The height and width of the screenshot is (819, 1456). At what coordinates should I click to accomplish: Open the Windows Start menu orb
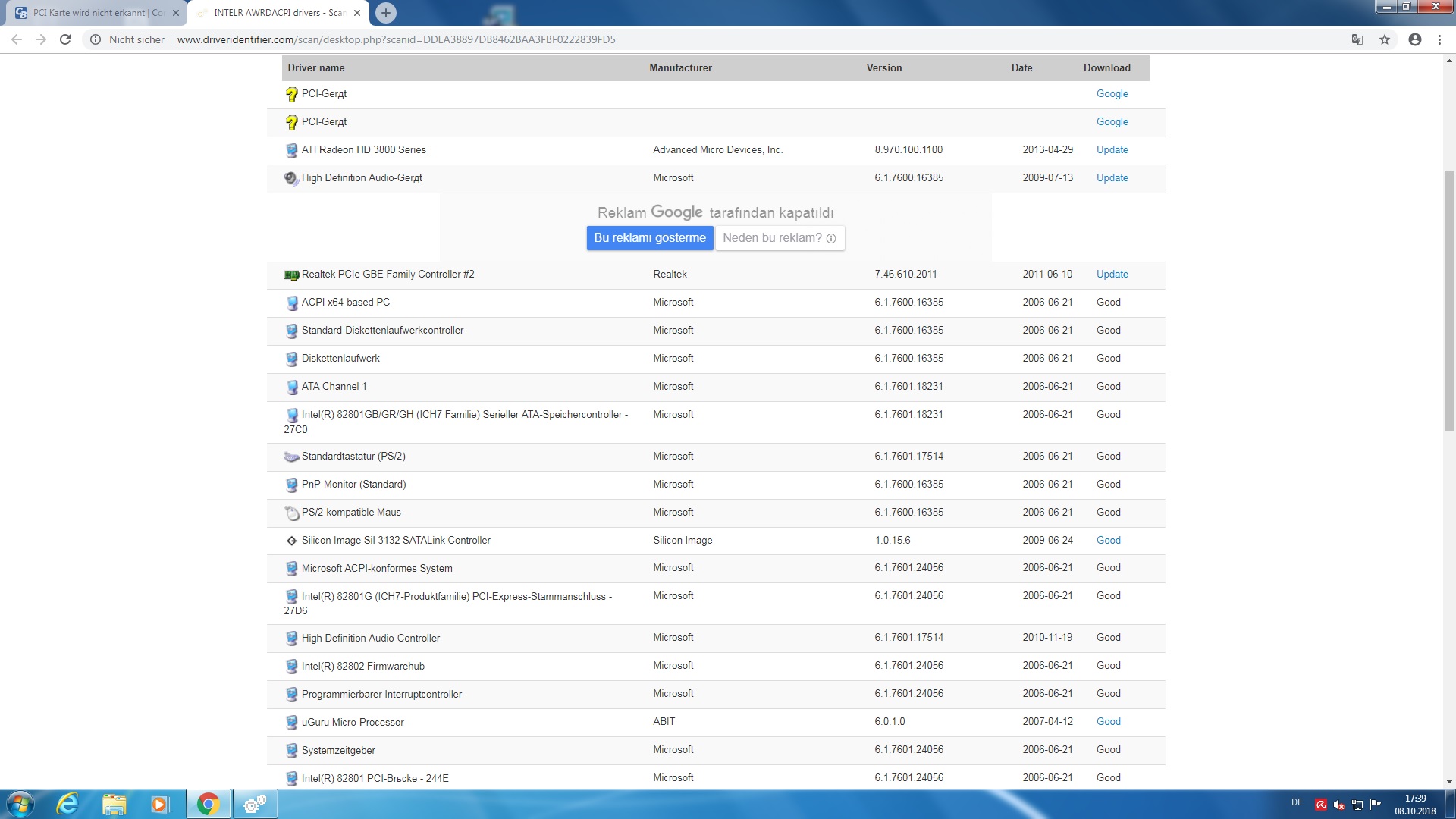[20, 804]
